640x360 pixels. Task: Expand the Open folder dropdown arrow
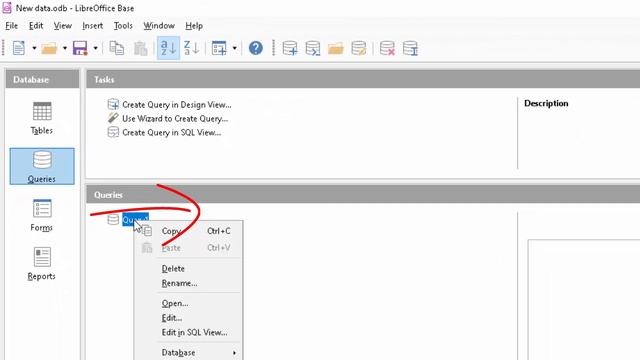point(65,48)
